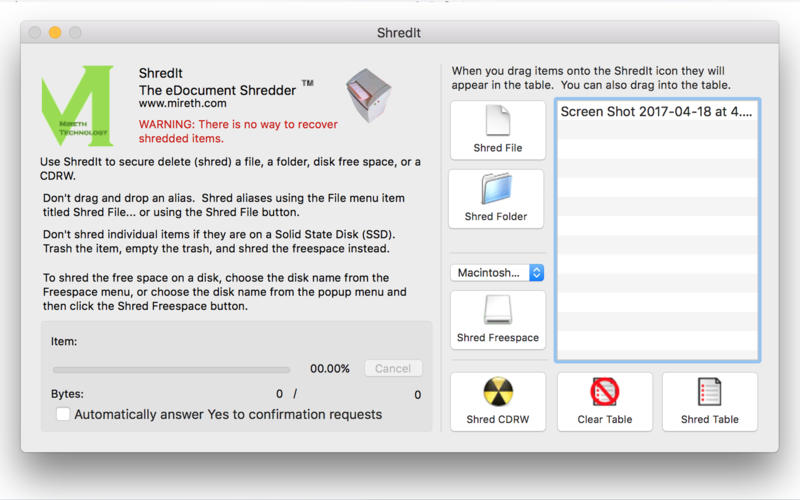This screenshot has width=800, height=500.
Task: Click the Shred CDRW radiation symbol icon
Action: point(498,392)
